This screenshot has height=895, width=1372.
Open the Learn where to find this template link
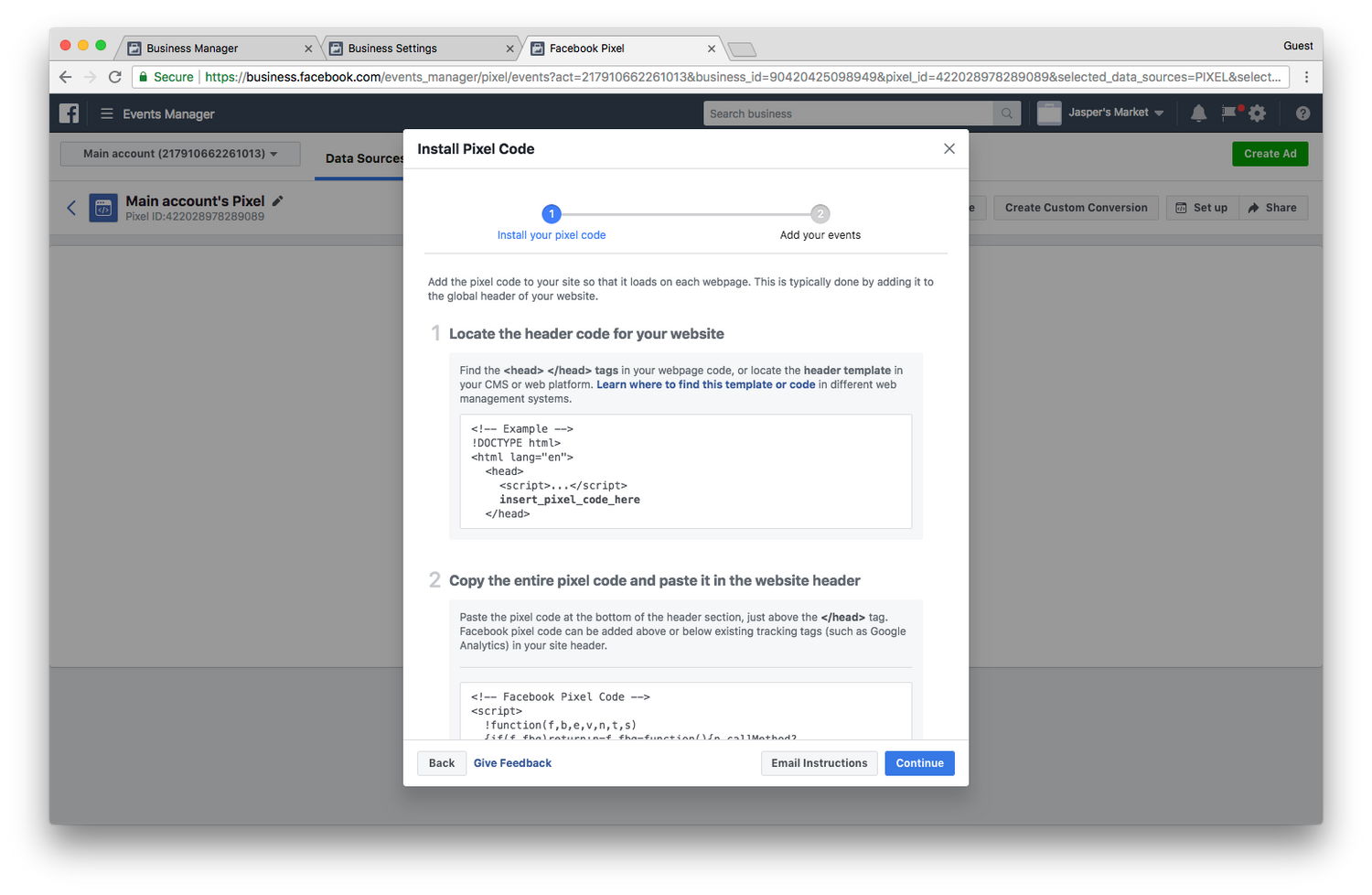(705, 384)
